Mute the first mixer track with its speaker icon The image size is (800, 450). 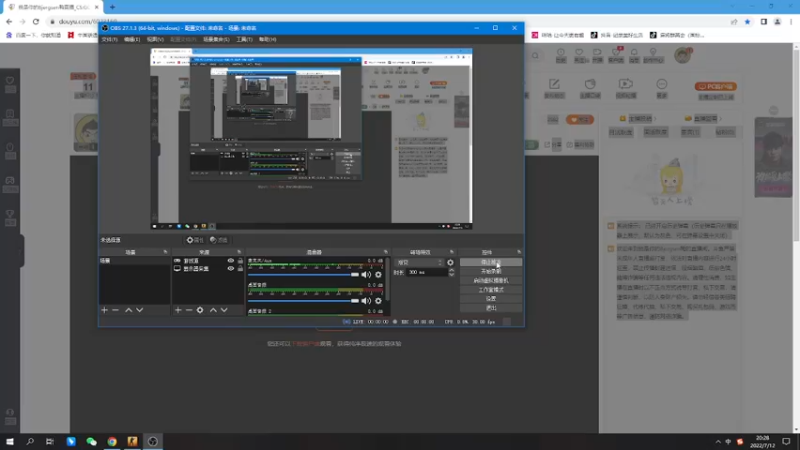[366, 274]
